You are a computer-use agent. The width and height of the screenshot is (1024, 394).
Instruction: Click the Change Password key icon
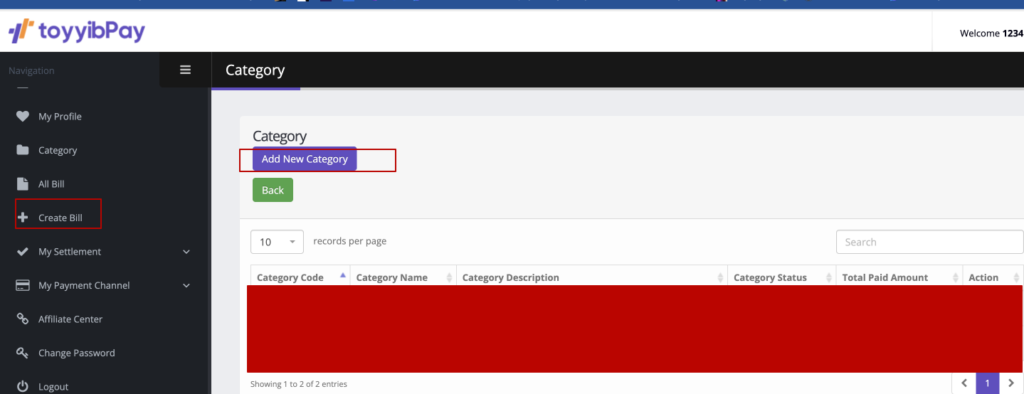[x=23, y=353]
